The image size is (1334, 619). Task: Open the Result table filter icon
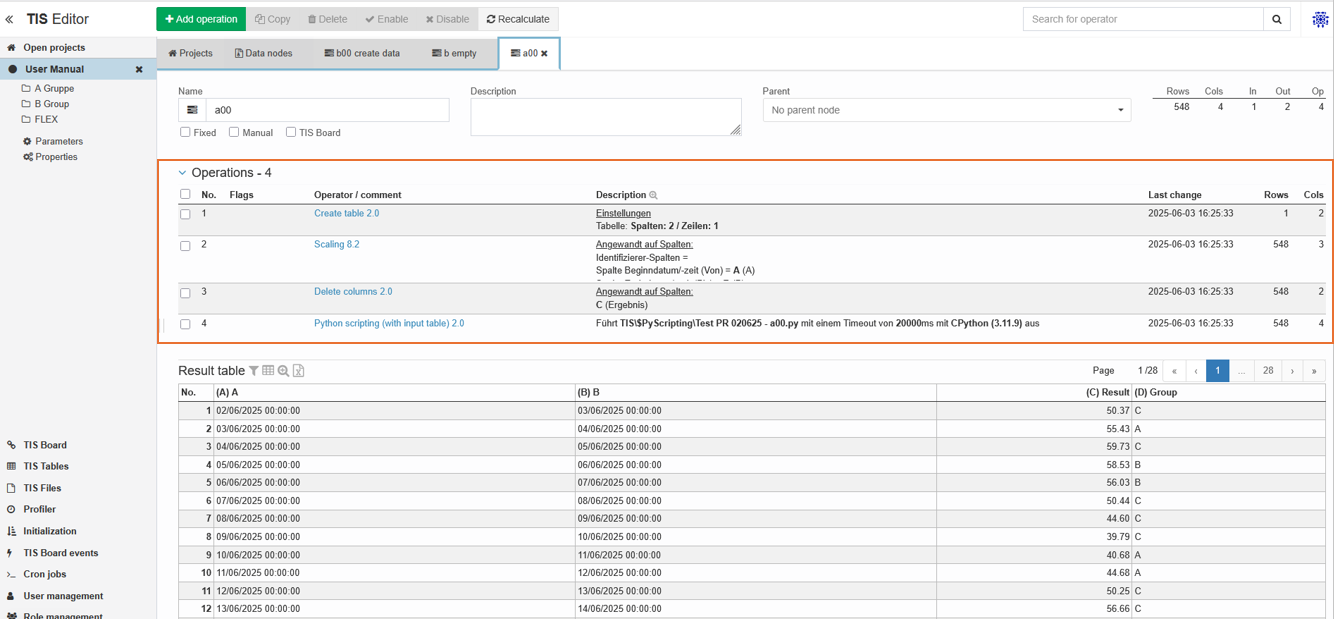[254, 371]
